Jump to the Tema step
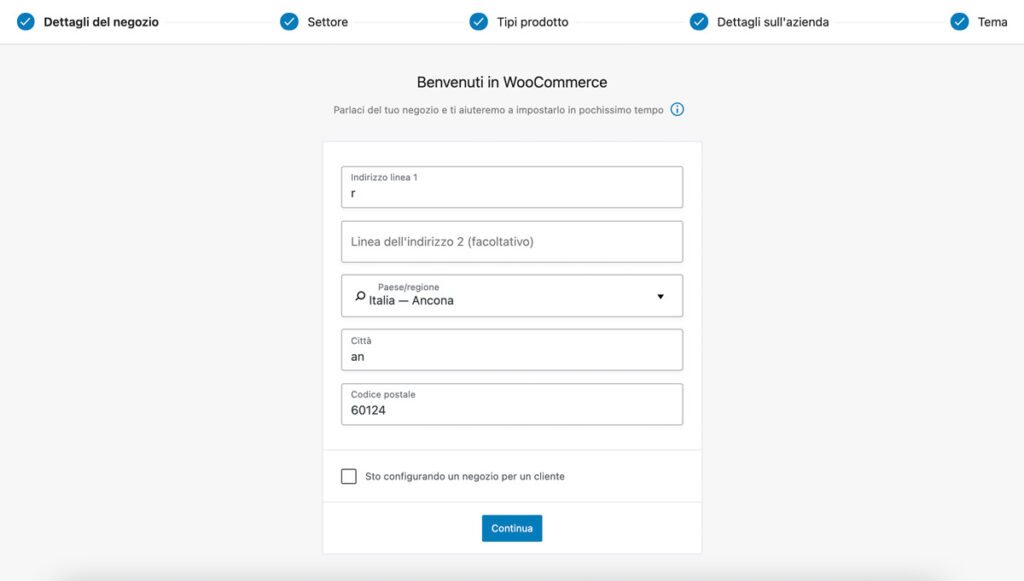The image size is (1024, 581). (x=992, y=22)
